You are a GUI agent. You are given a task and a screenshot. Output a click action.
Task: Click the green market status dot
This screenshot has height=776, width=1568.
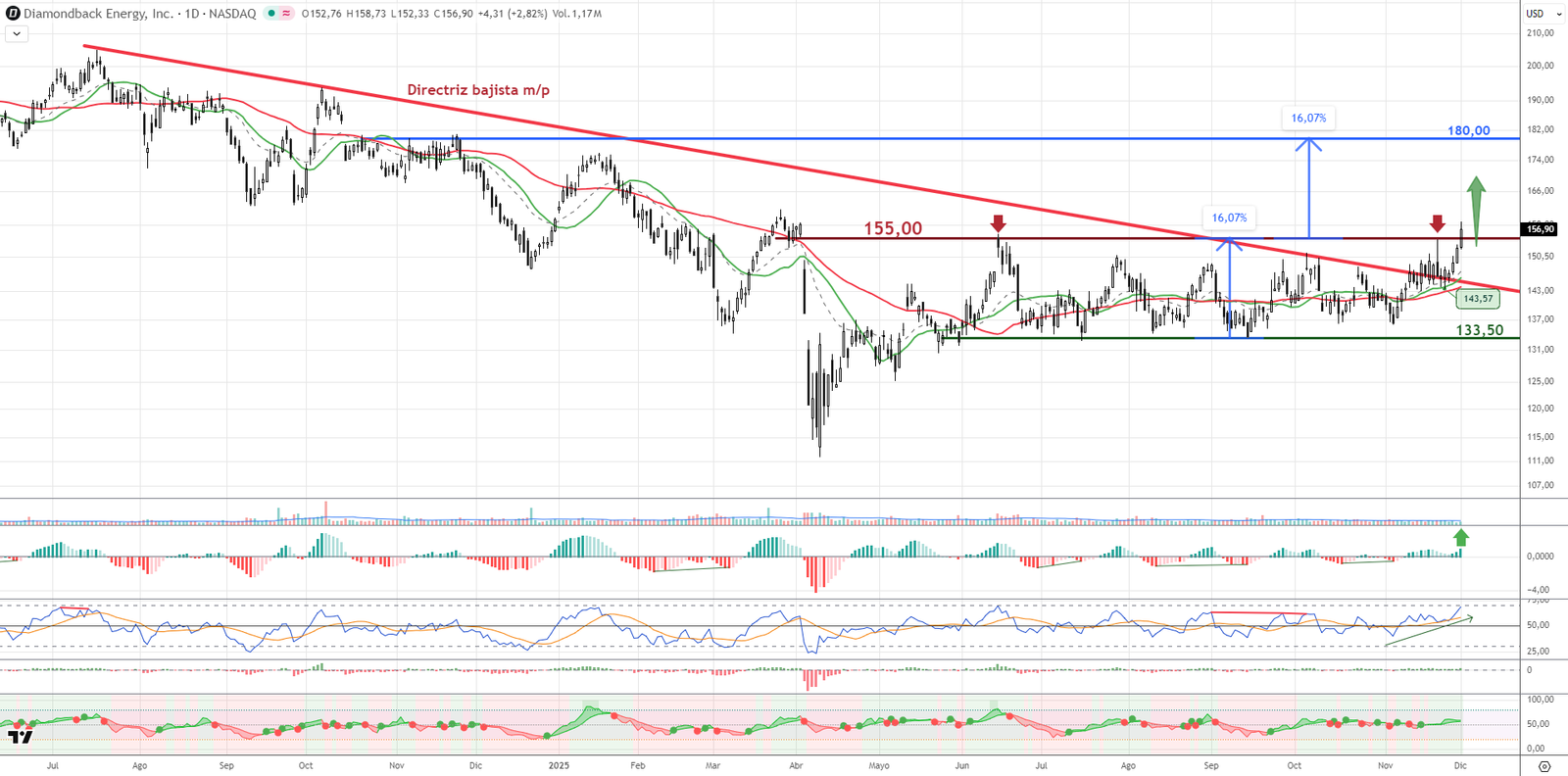(x=272, y=14)
